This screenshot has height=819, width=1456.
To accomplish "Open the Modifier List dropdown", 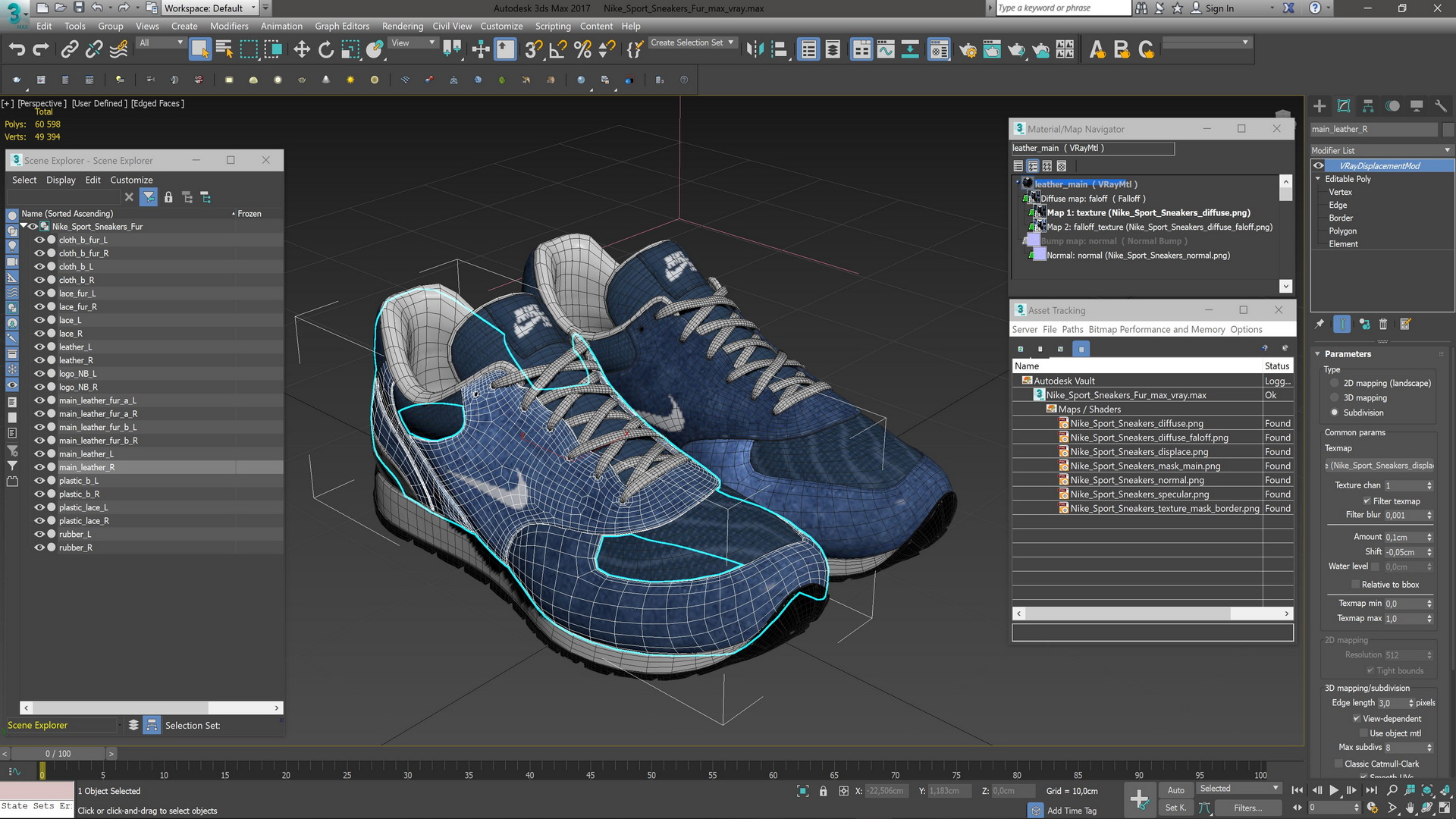I will point(1381,150).
